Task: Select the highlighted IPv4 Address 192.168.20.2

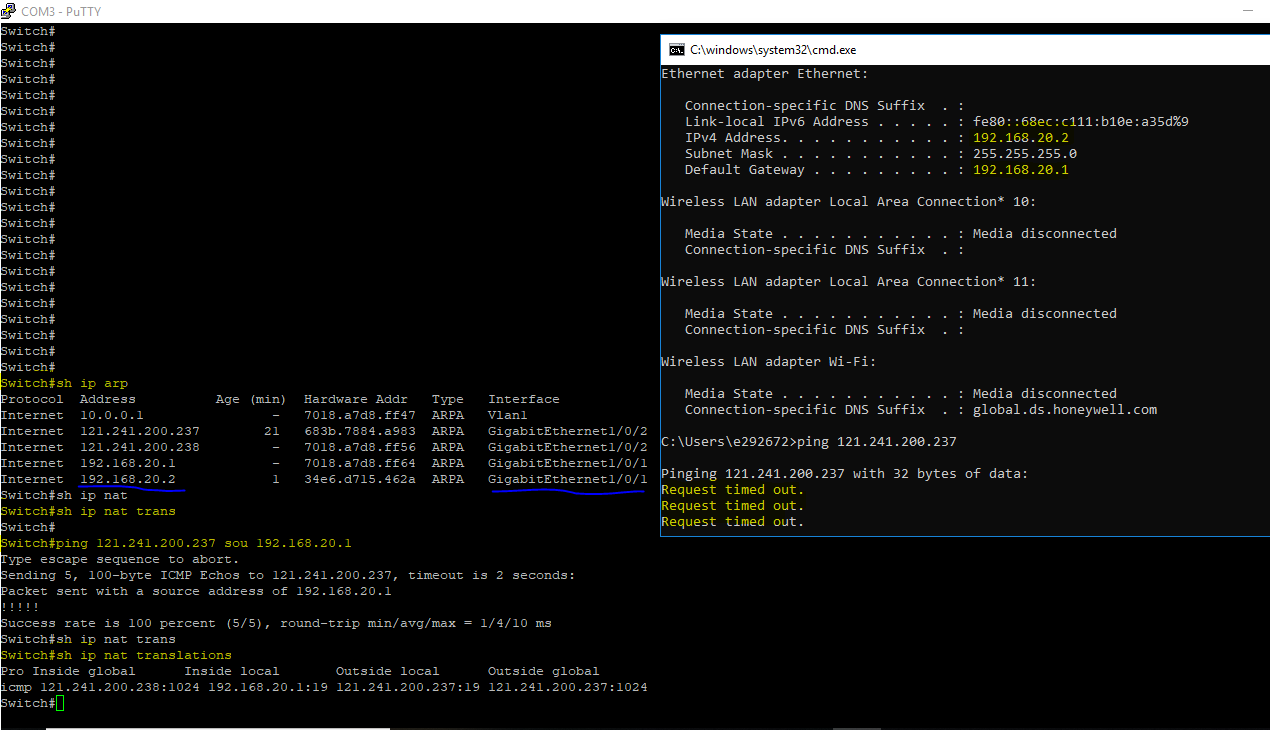Action: click(x=1019, y=137)
